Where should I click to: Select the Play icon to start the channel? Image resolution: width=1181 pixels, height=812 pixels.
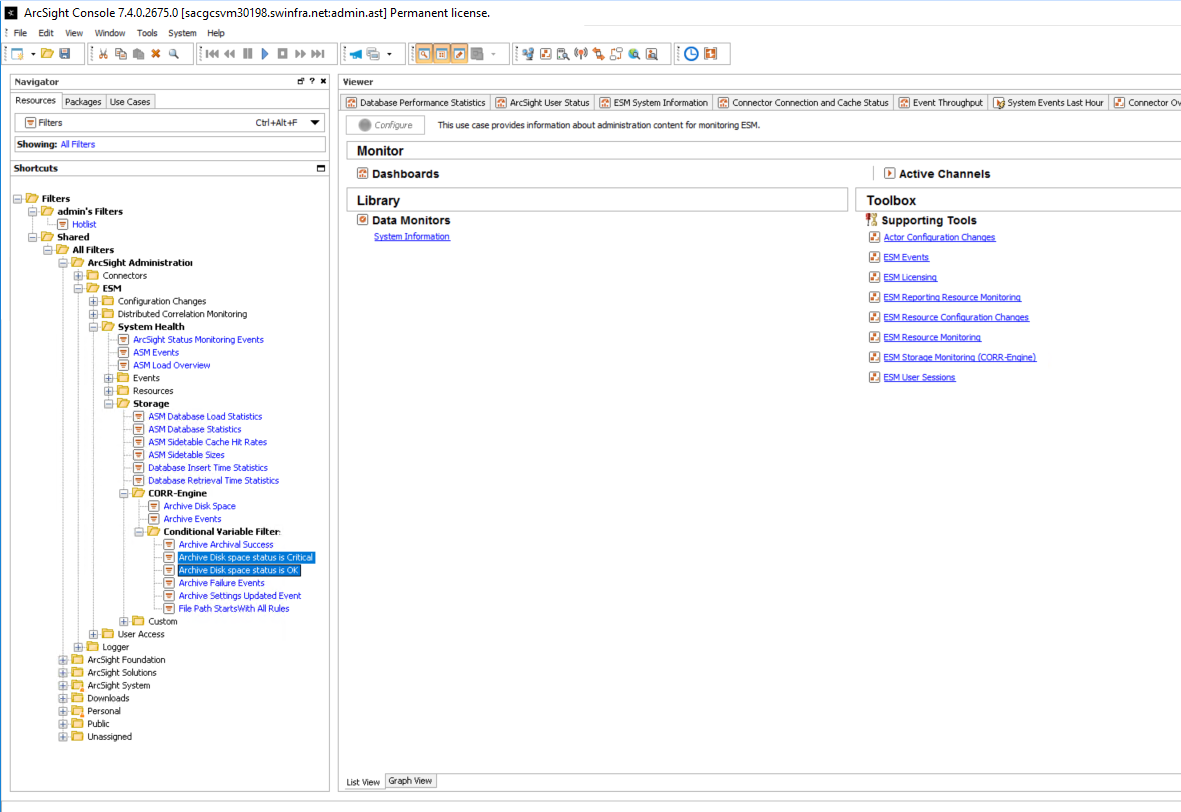click(x=264, y=54)
